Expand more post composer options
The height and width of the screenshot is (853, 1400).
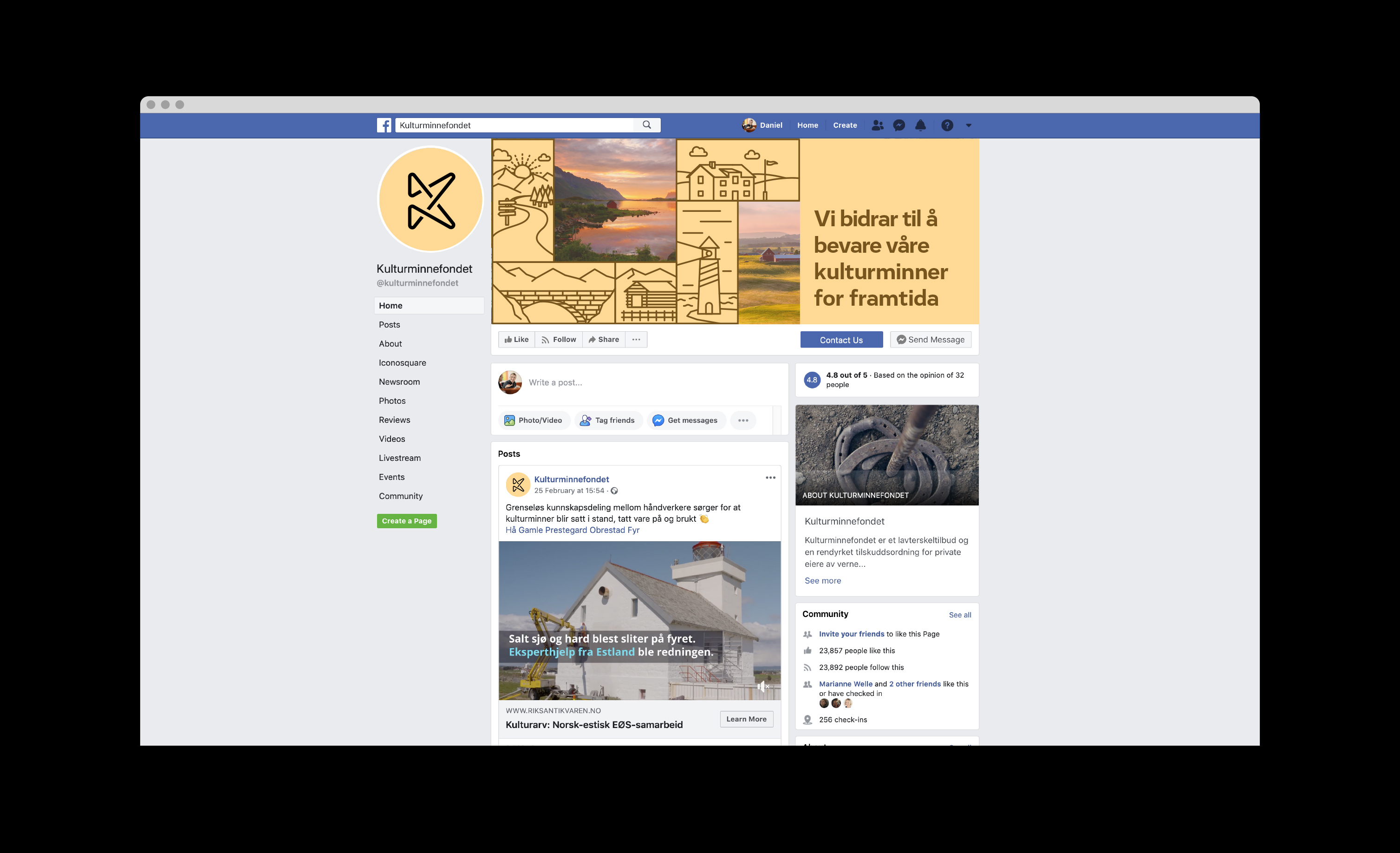743,420
